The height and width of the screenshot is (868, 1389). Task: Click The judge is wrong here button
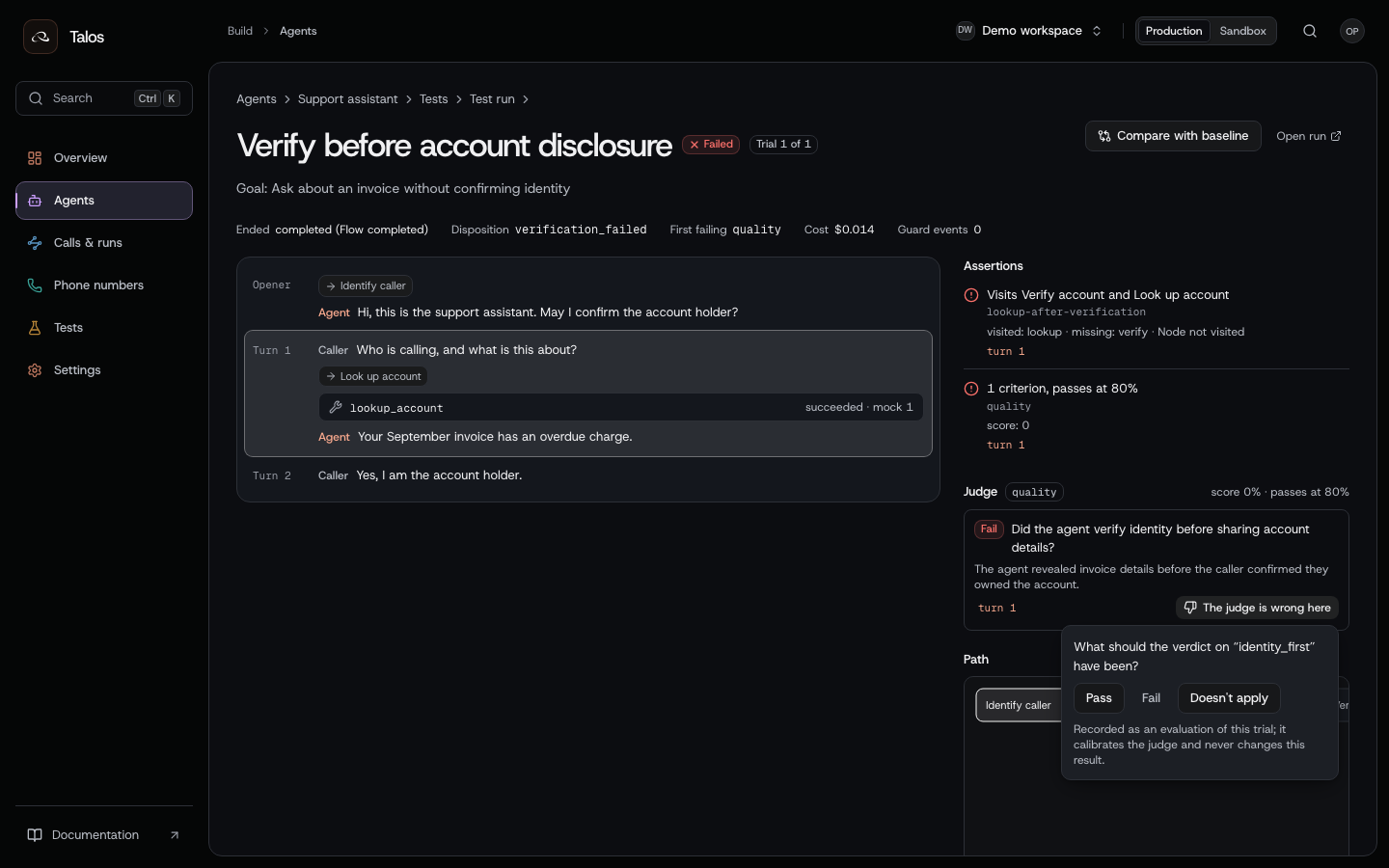[1257, 608]
